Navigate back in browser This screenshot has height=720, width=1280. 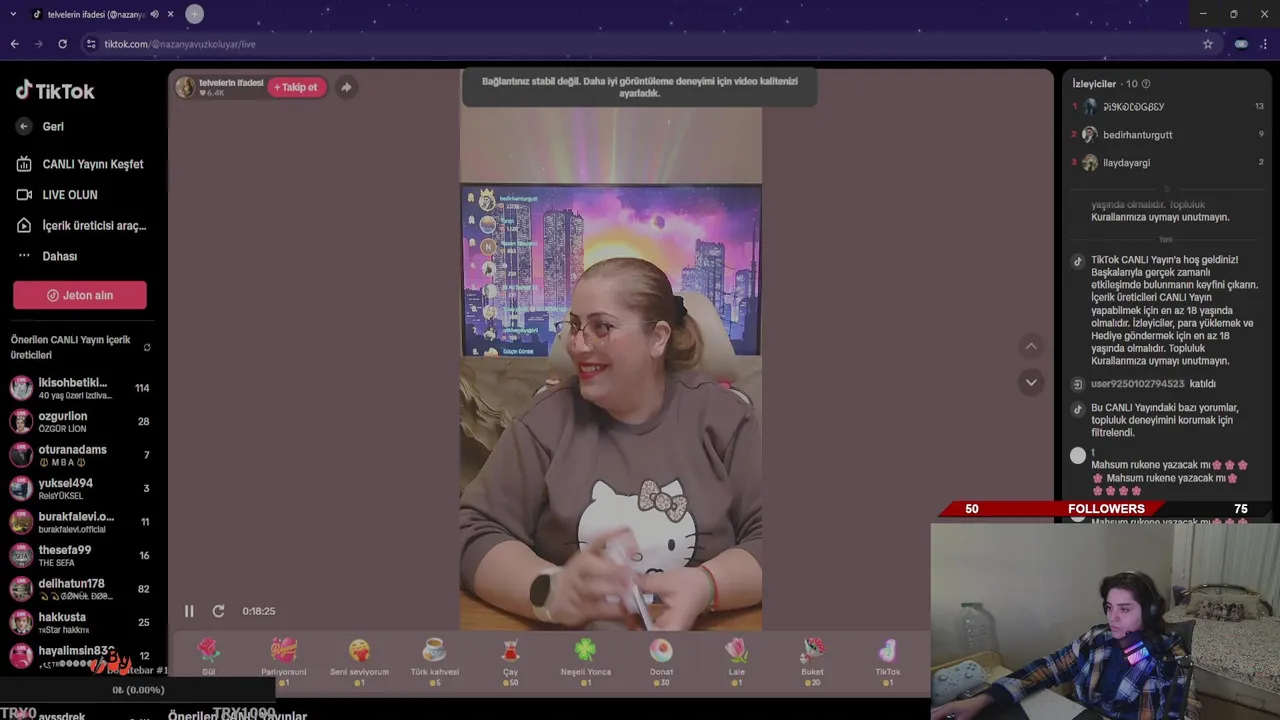[14, 44]
